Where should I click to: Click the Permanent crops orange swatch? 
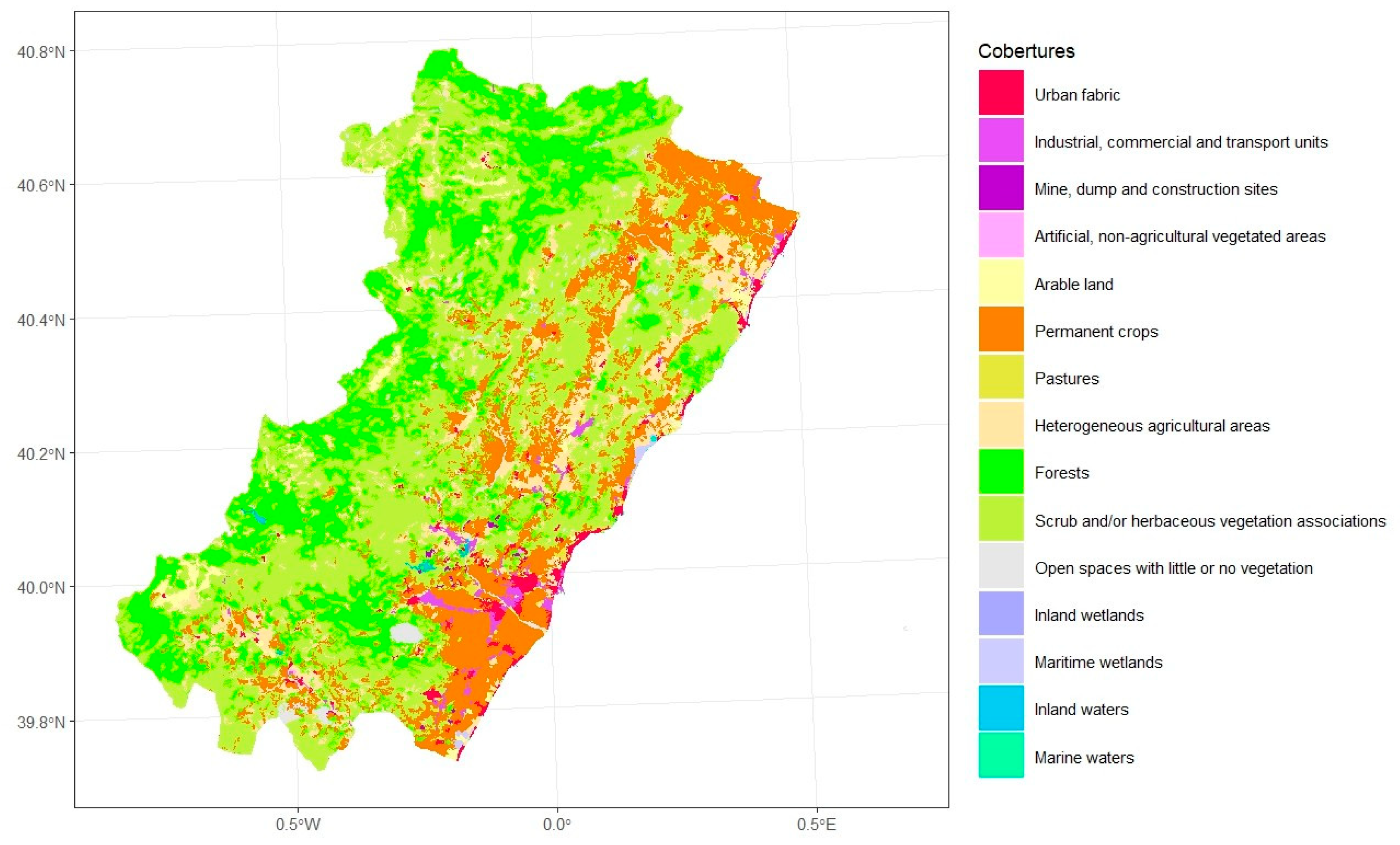(1001, 329)
